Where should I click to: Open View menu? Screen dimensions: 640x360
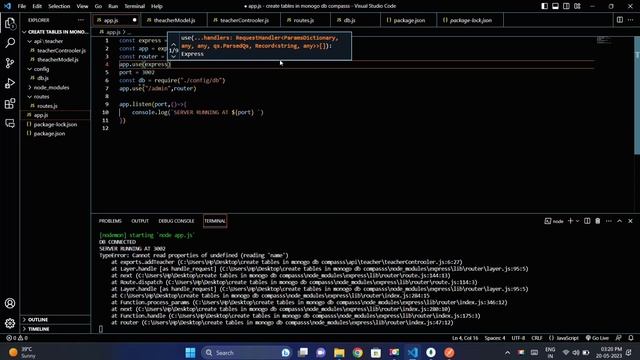tap(82, 6)
